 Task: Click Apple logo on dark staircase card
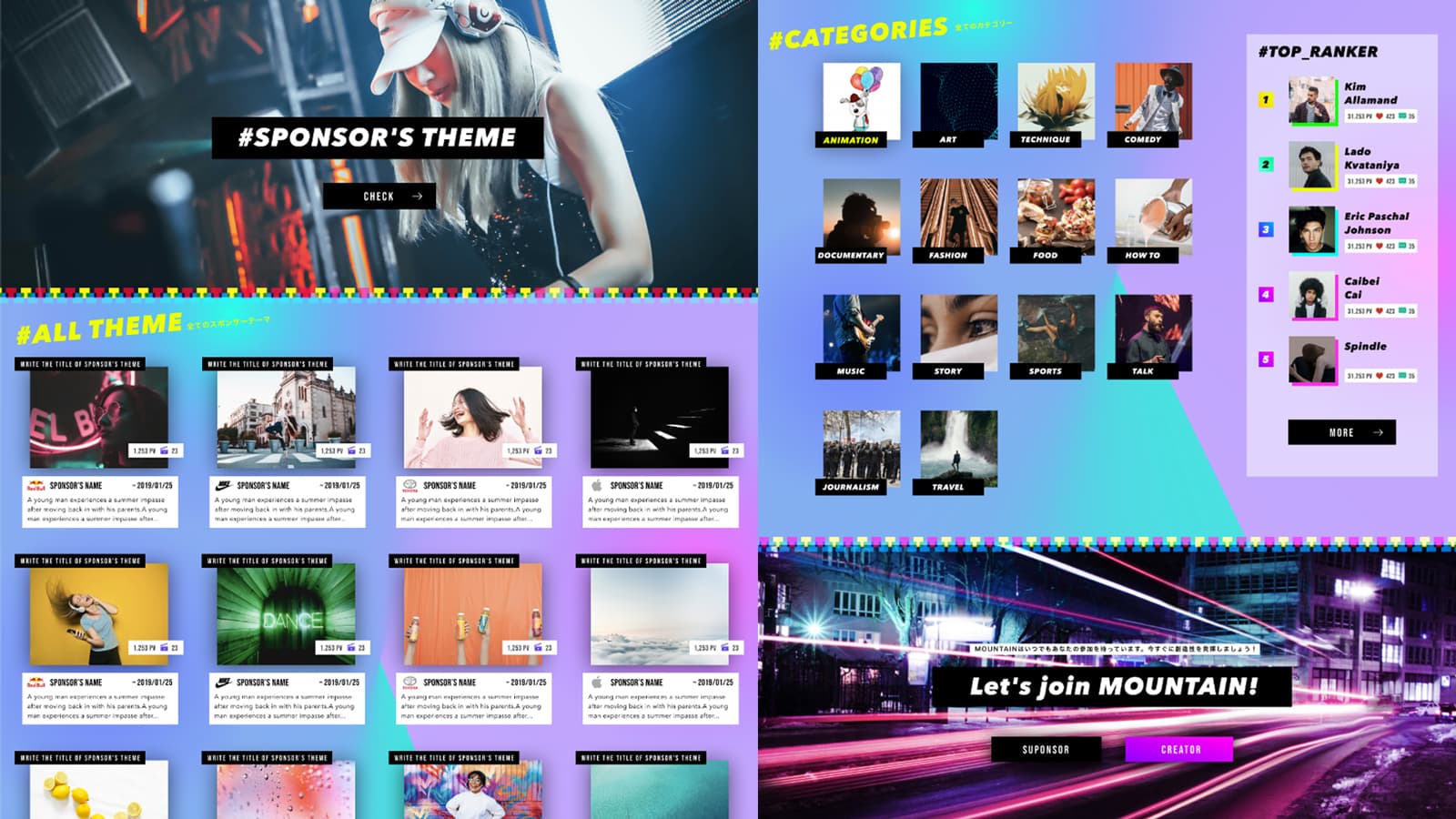tap(597, 486)
